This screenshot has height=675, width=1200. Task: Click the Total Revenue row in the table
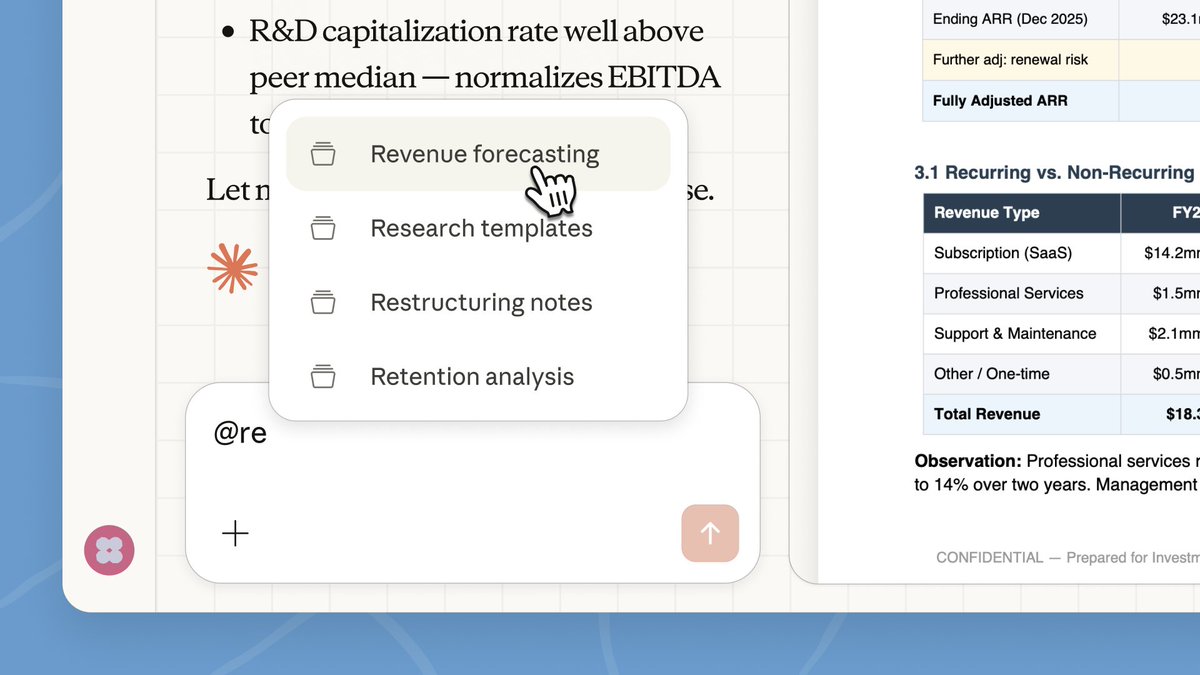pos(986,414)
